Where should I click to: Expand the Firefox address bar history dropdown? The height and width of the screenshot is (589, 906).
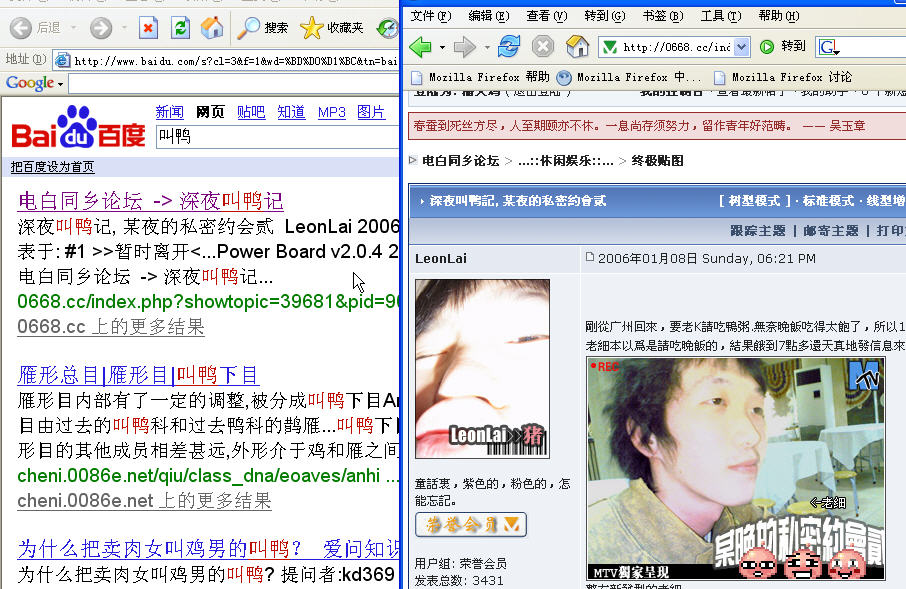pos(741,47)
